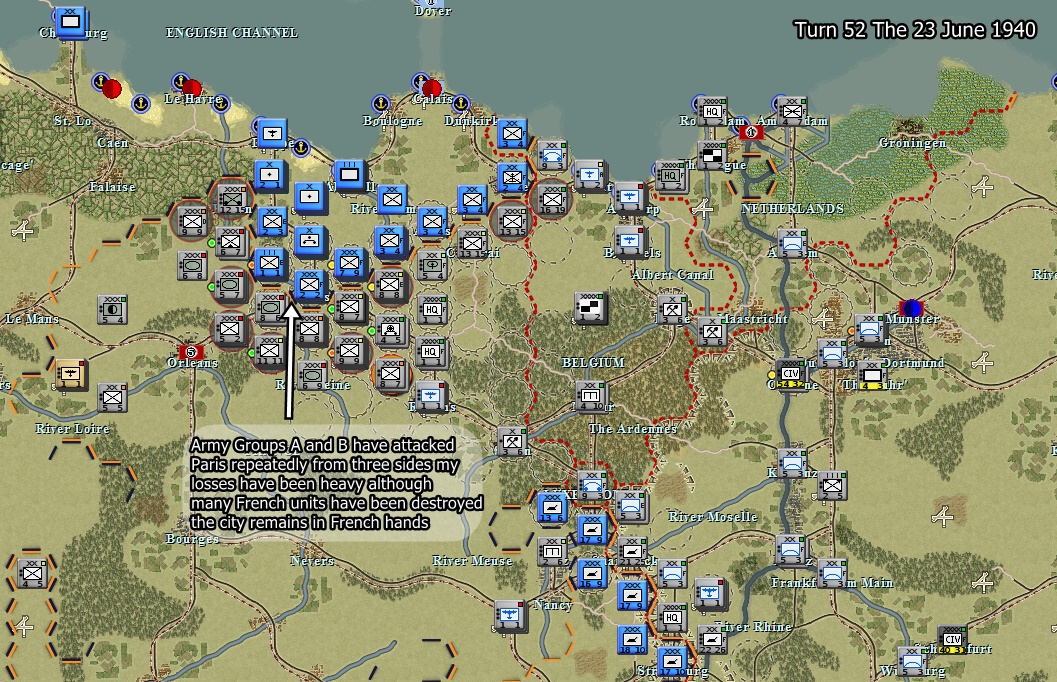Image resolution: width=1057 pixels, height=682 pixels.
Task: Select the engineer unit at Maastricht
Action: click(x=712, y=332)
